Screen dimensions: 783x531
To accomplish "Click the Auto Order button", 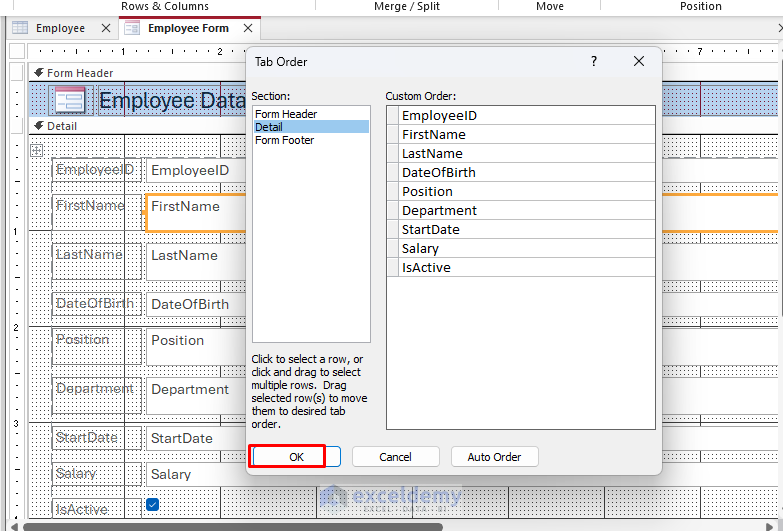I will pyautogui.click(x=494, y=457).
